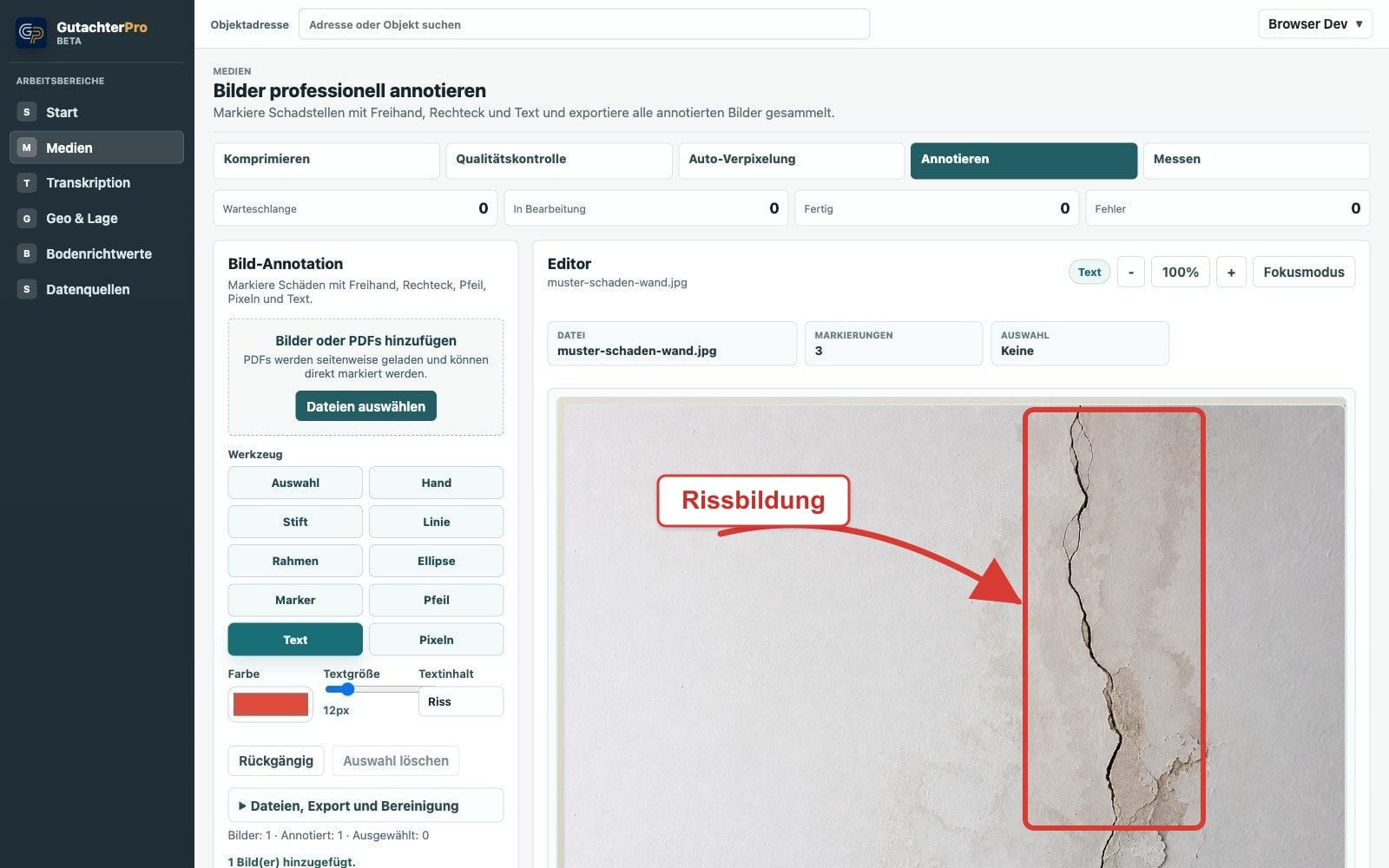Click the Bilder oder PDFs hinzufügen dropzone

point(365,377)
